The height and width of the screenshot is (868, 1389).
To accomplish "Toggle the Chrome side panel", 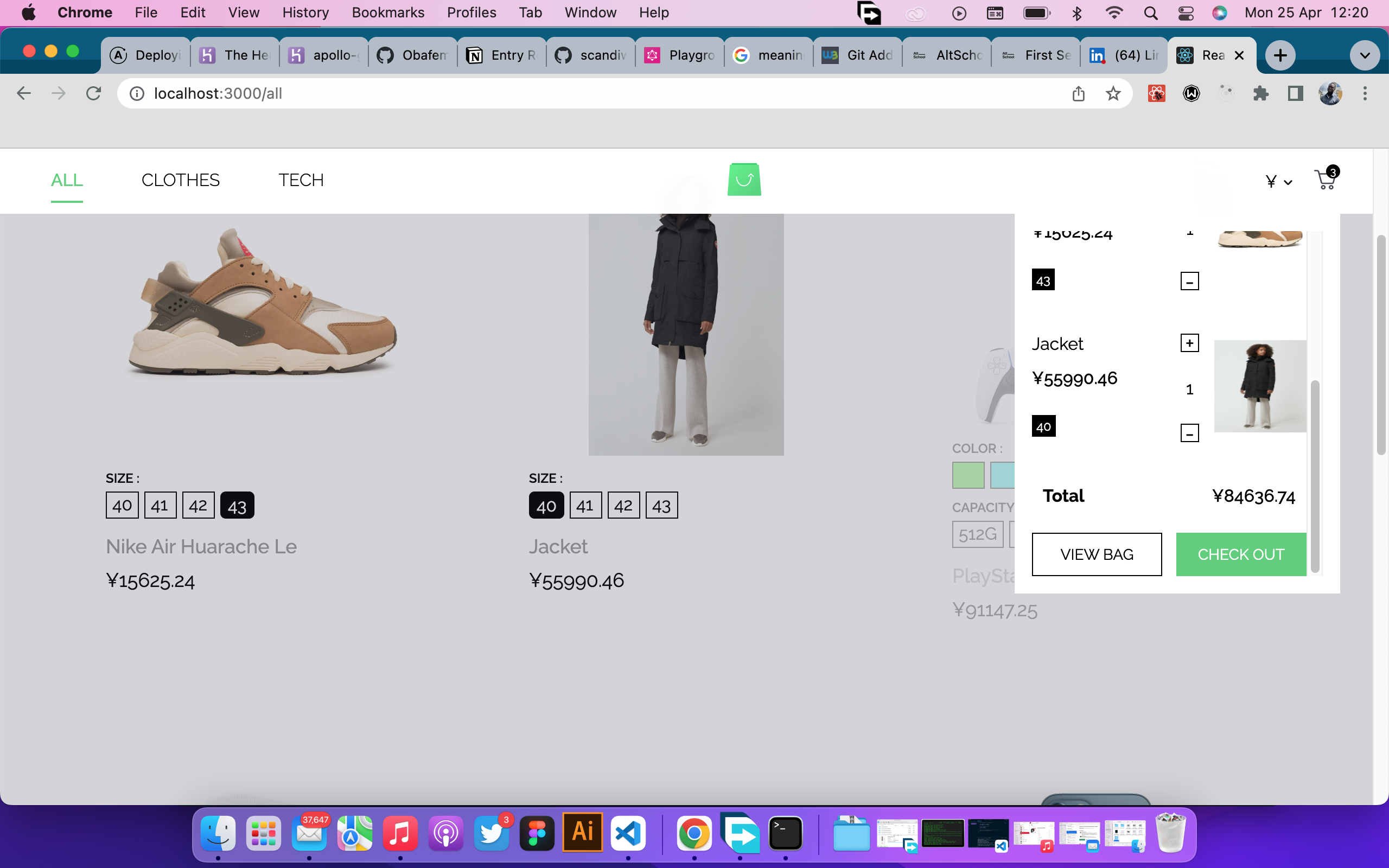I will click(x=1295, y=93).
